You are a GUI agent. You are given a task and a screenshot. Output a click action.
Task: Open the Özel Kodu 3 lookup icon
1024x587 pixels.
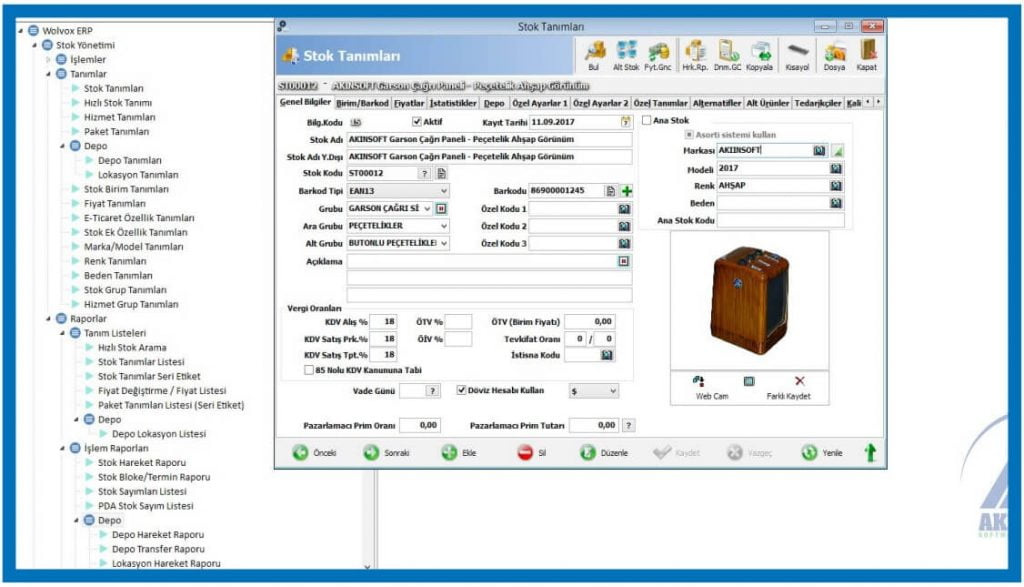624,244
